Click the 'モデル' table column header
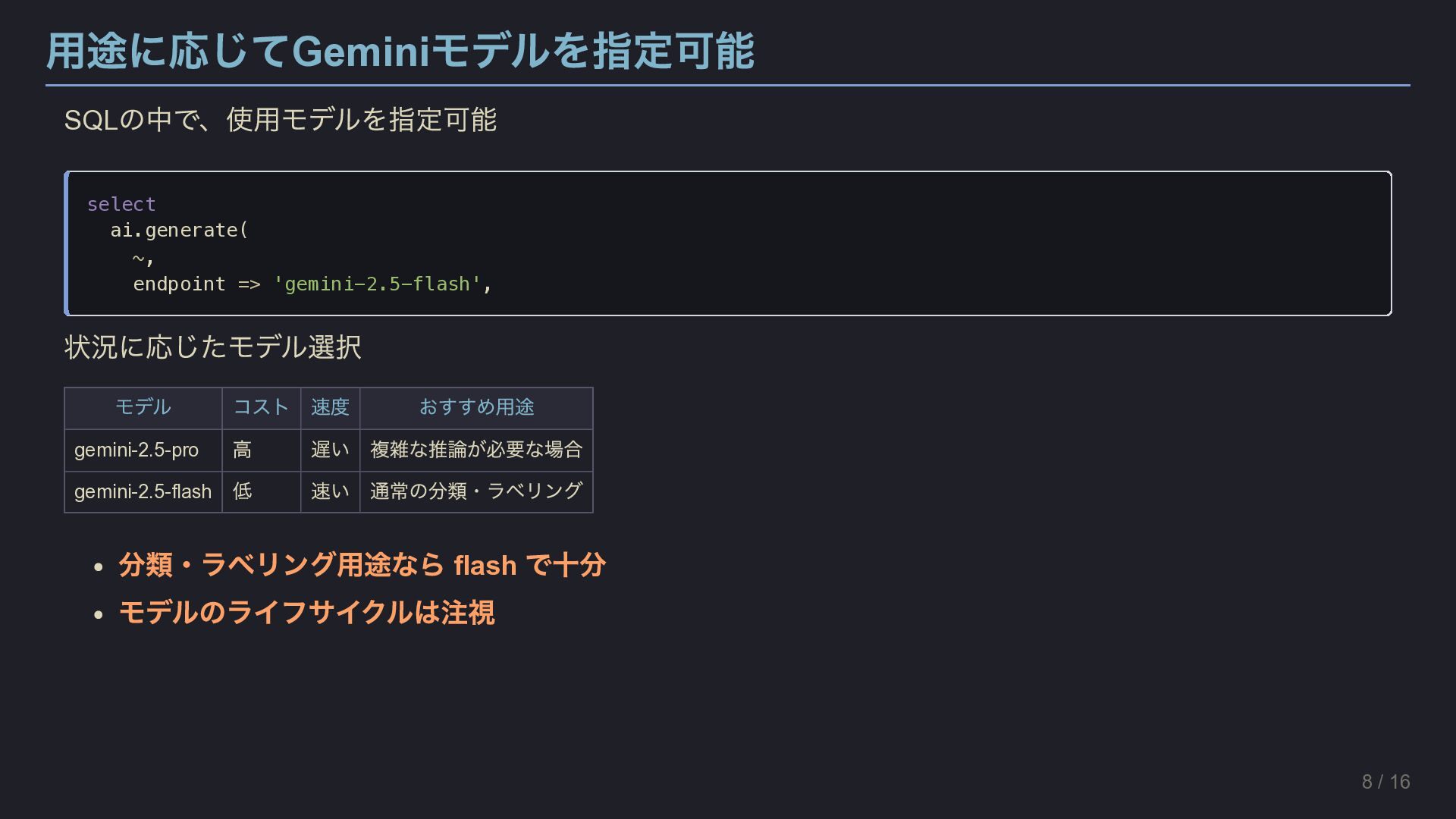Screen dimensions: 1456x819 [x=143, y=407]
